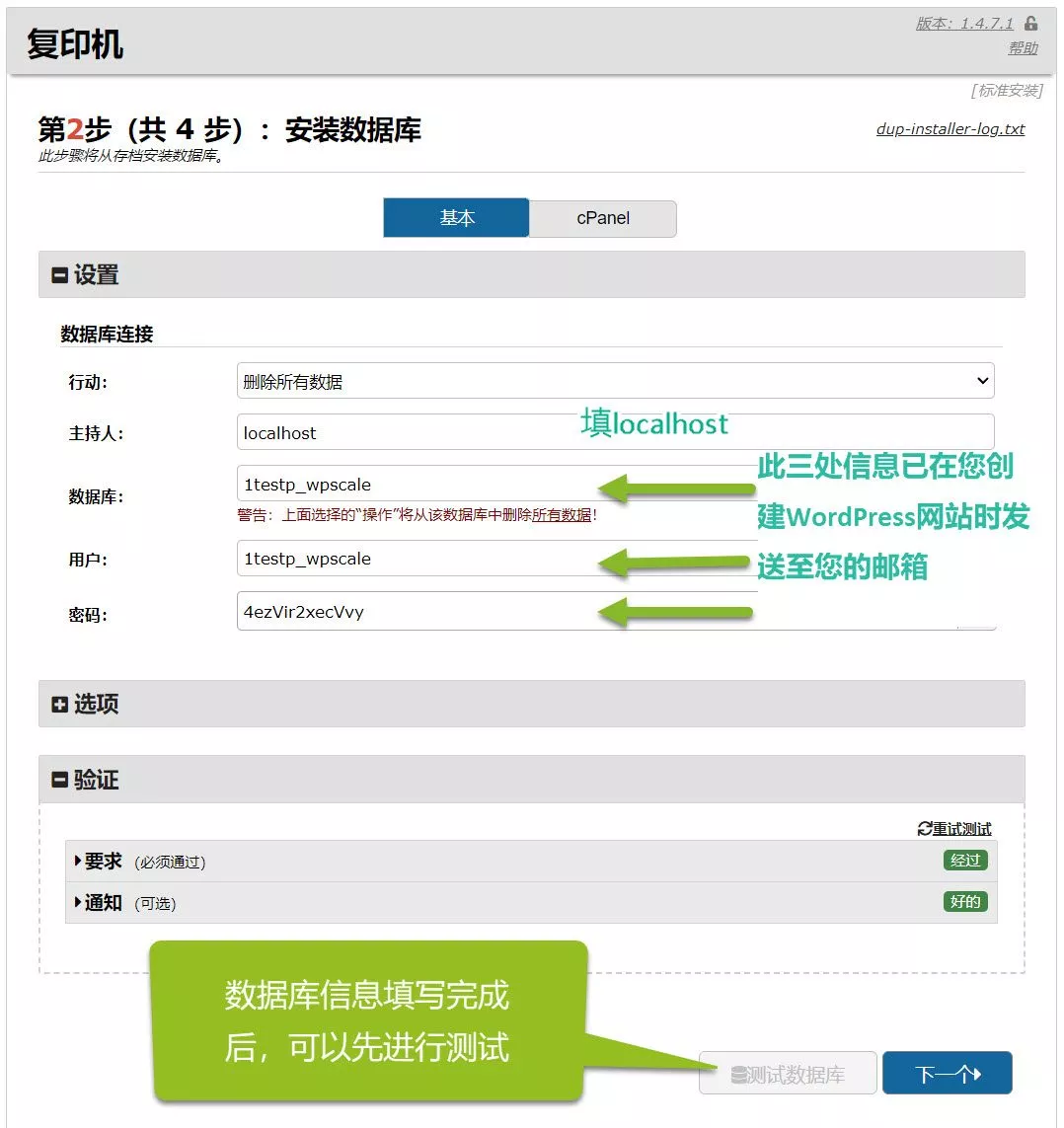Click the lock icon near the version number
The image size is (1064, 1128).
click(x=1030, y=23)
